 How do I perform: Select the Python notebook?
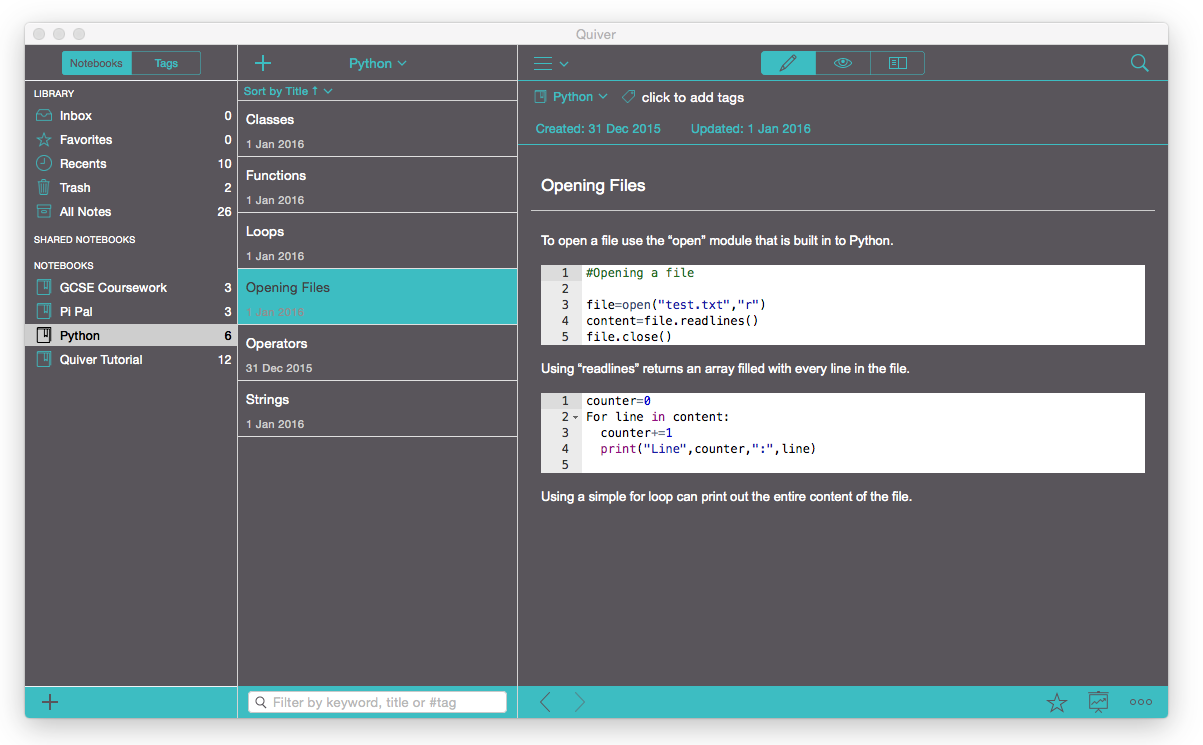click(x=131, y=336)
